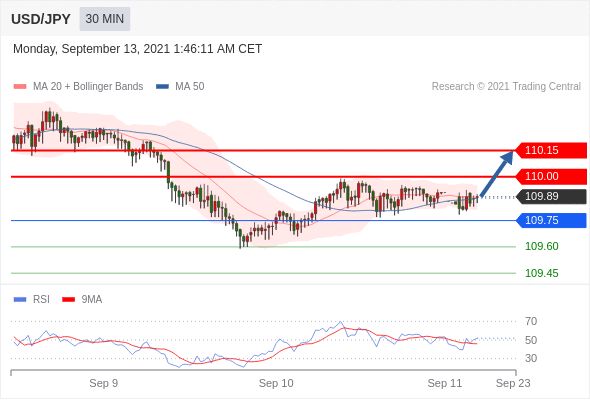
Task: Click the 9MA red legend swatch
Action: click(68, 300)
